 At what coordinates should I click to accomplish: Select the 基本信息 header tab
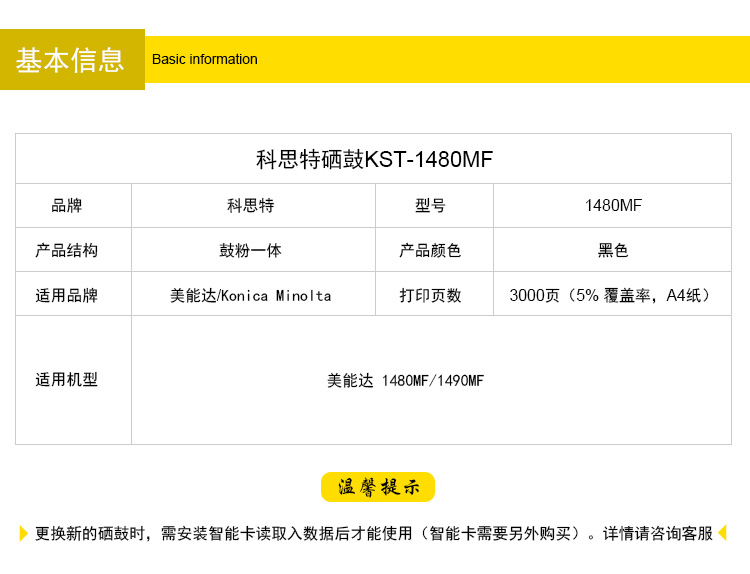click(71, 60)
